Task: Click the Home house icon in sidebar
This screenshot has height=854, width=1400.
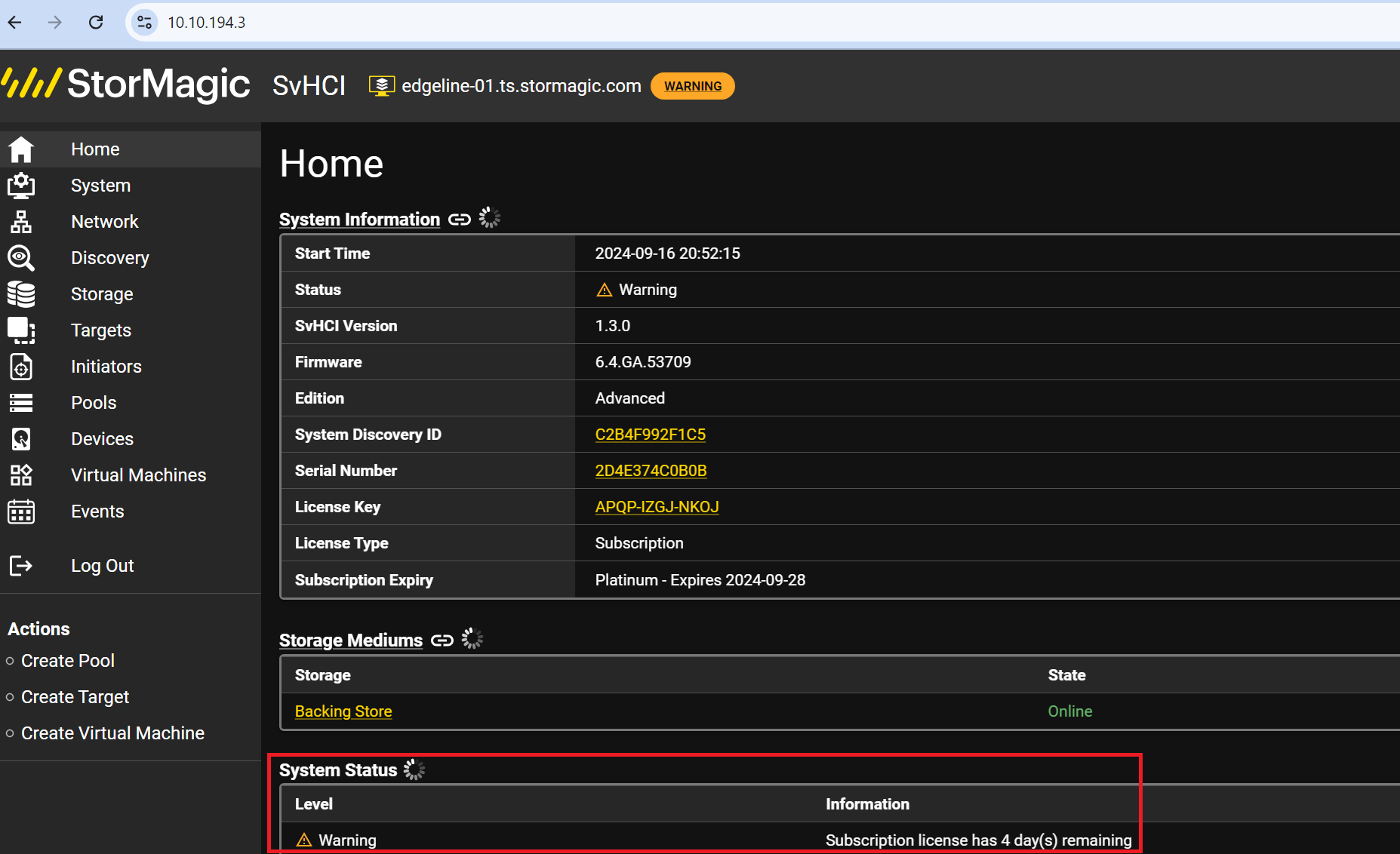Action: pos(21,149)
